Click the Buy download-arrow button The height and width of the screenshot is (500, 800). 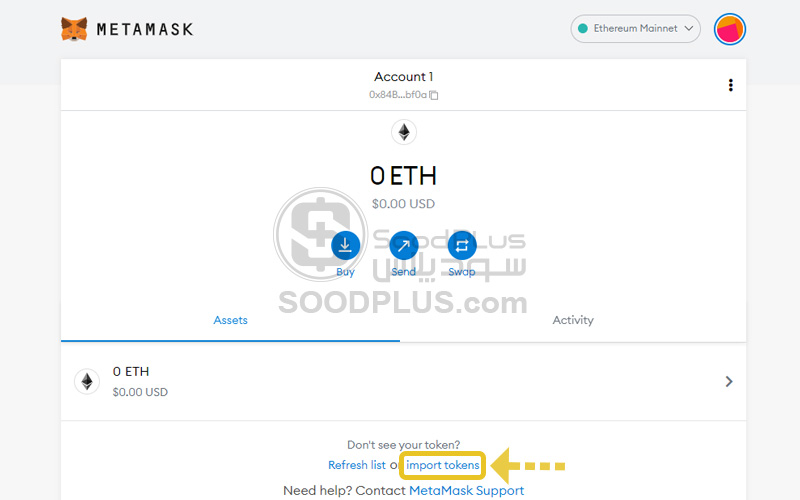pyautogui.click(x=345, y=245)
